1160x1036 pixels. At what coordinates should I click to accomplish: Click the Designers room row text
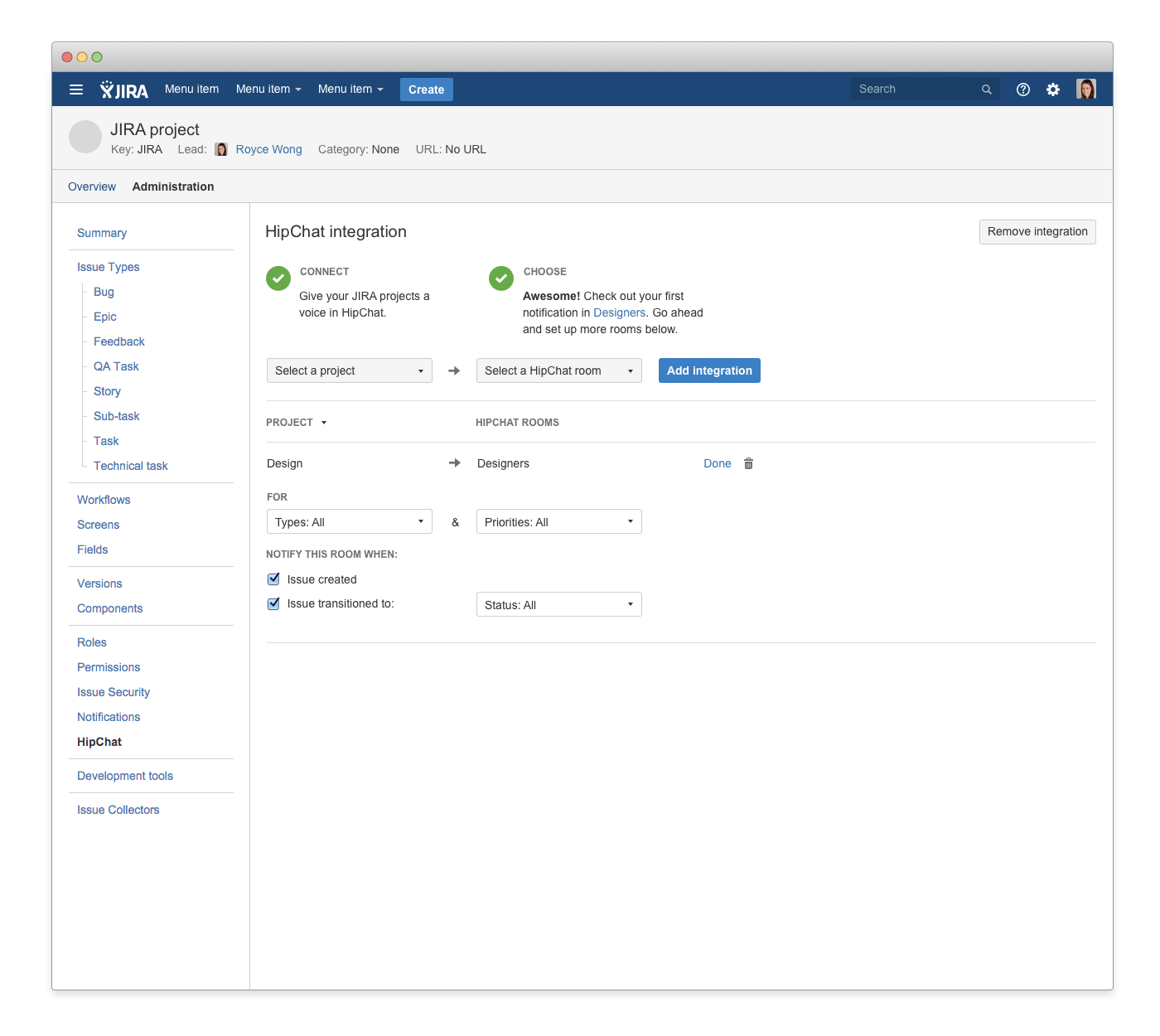point(503,463)
